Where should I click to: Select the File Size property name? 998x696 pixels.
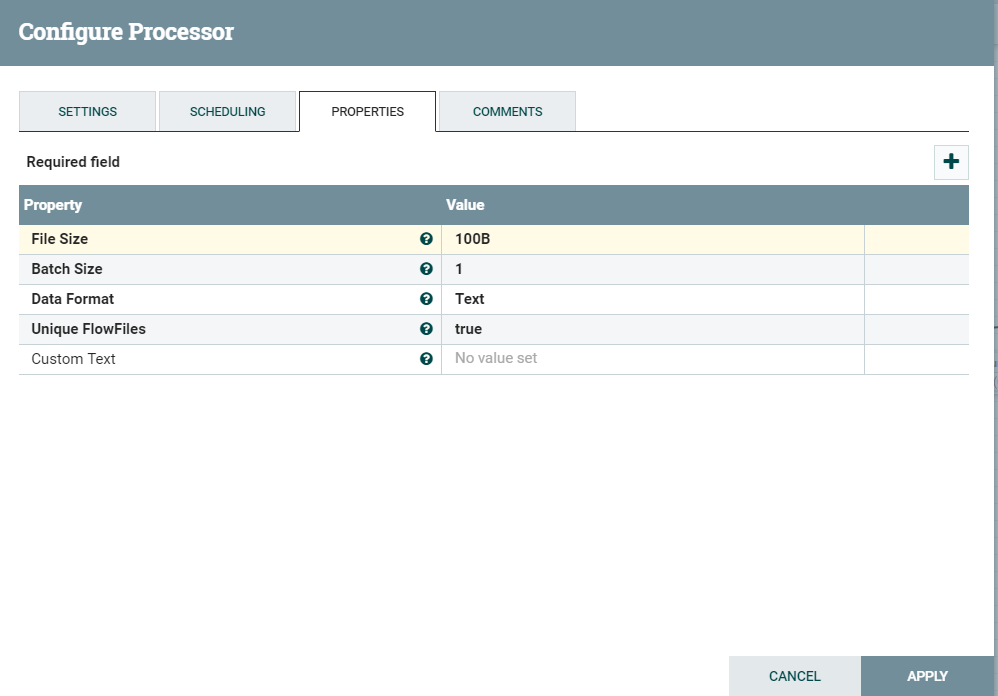pos(60,239)
